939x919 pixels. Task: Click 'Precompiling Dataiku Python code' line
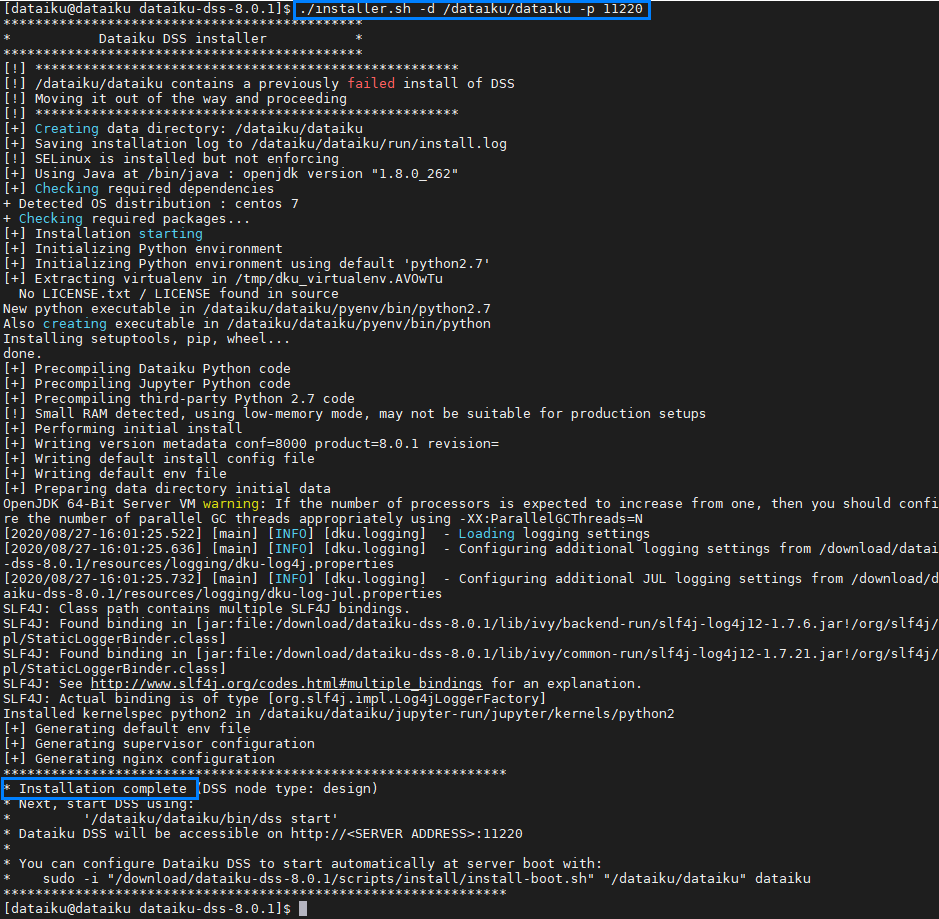[147, 368]
